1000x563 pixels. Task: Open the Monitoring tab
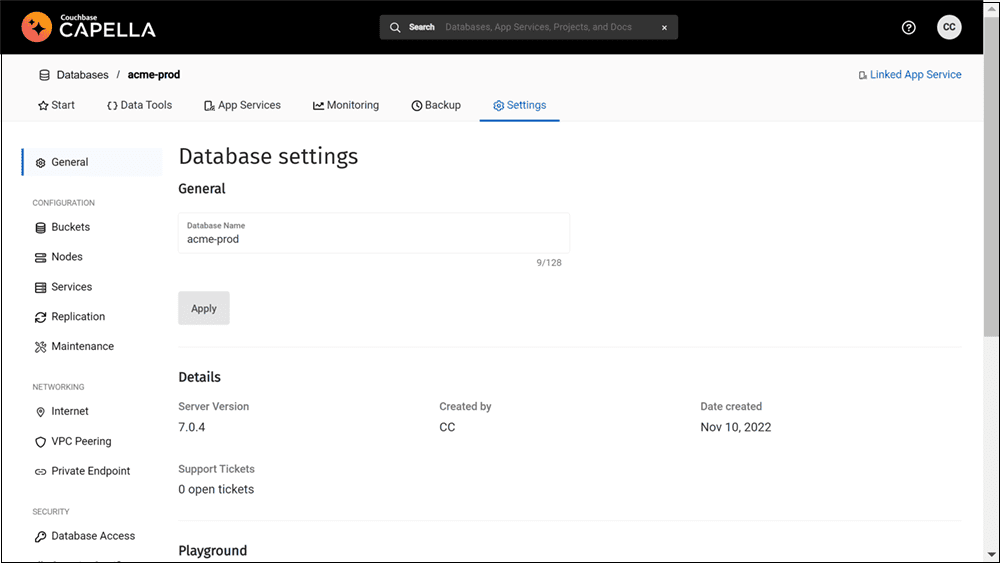click(x=346, y=105)
